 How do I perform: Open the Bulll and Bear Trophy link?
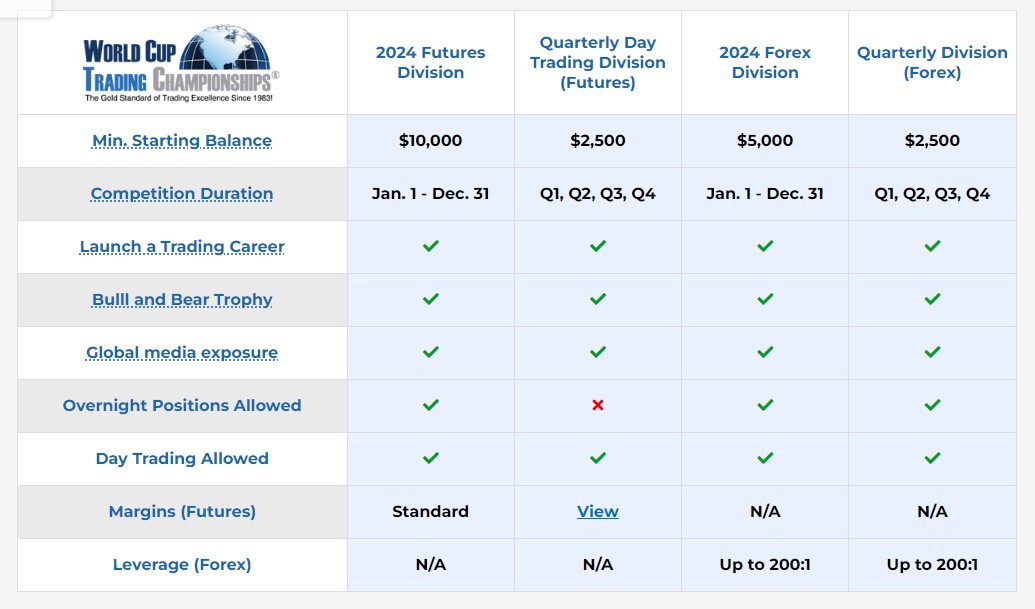(182, 300)
